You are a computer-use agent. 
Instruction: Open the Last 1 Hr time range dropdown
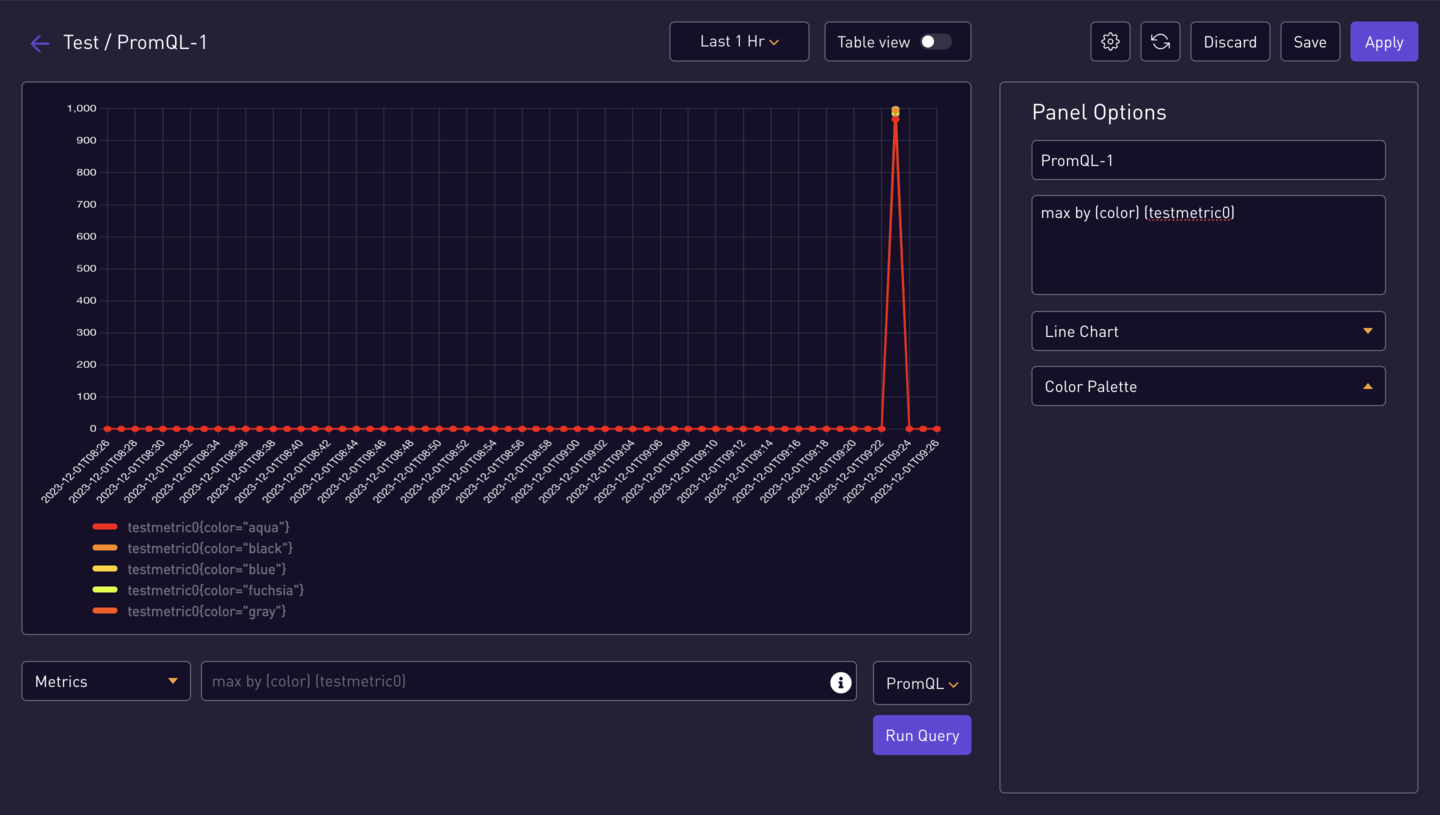point(739,42)
